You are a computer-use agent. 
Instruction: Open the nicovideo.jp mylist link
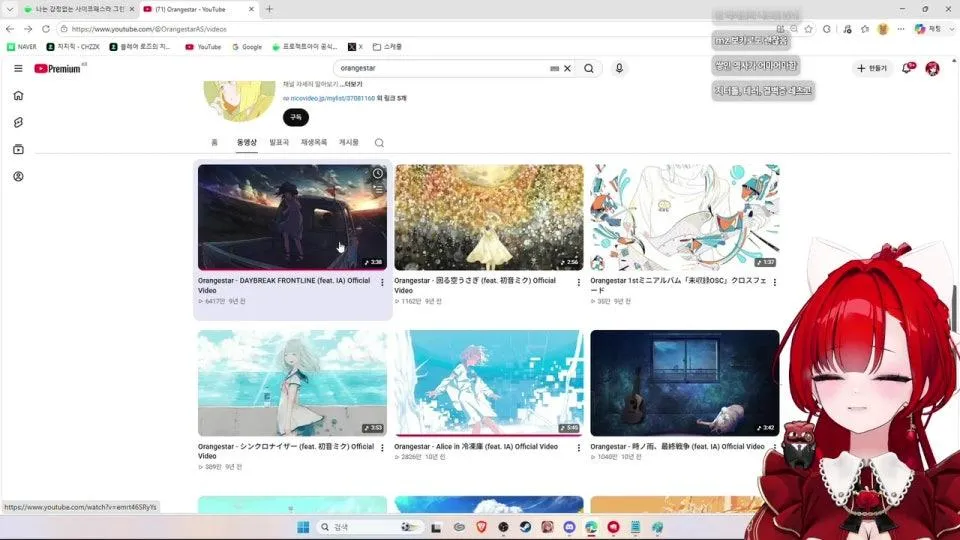click(x=329, y=98)
